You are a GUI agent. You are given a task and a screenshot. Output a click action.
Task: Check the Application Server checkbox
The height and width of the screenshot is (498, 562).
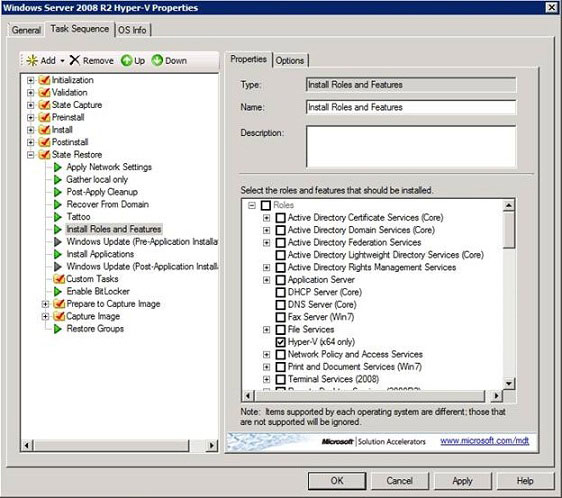click(x=281, y=280)
